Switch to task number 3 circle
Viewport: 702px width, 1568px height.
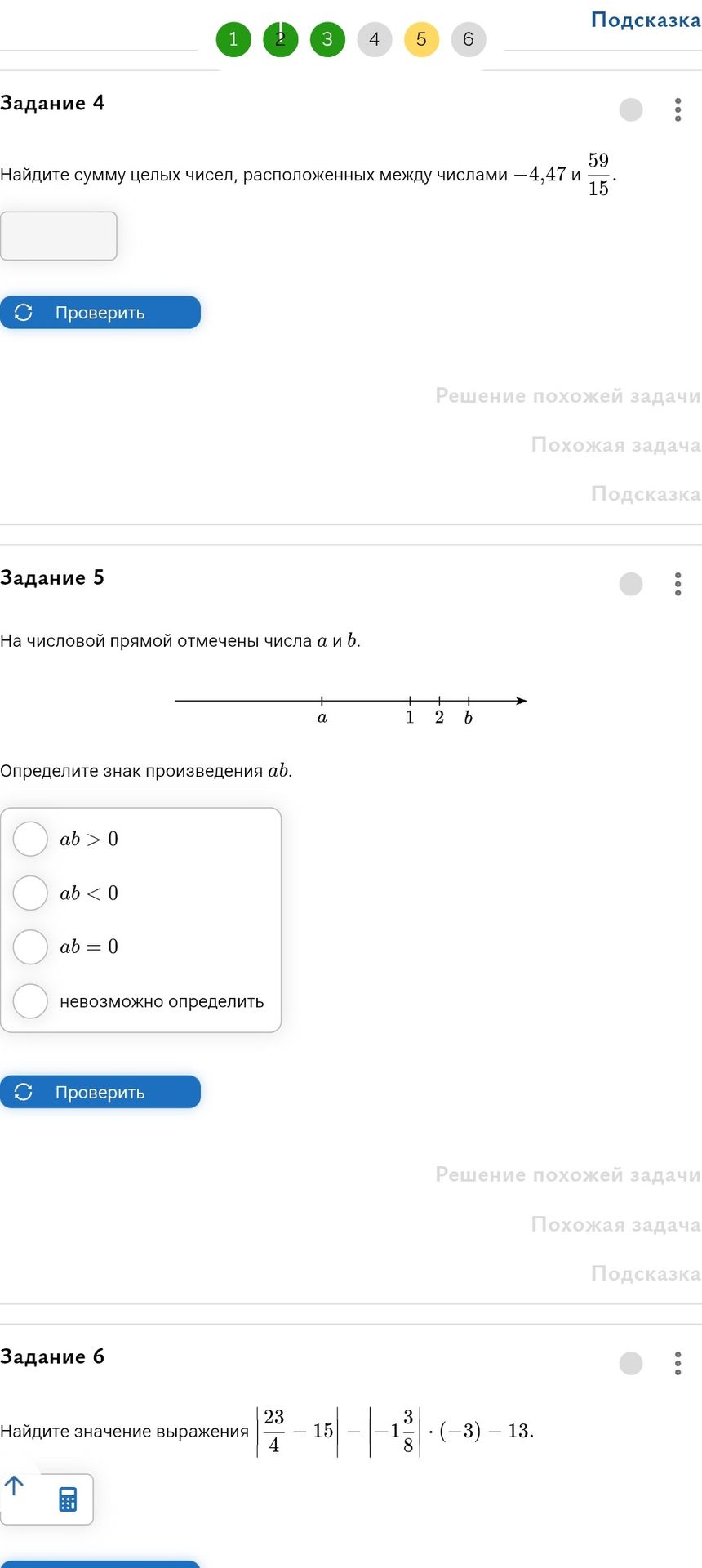(327, 39)
